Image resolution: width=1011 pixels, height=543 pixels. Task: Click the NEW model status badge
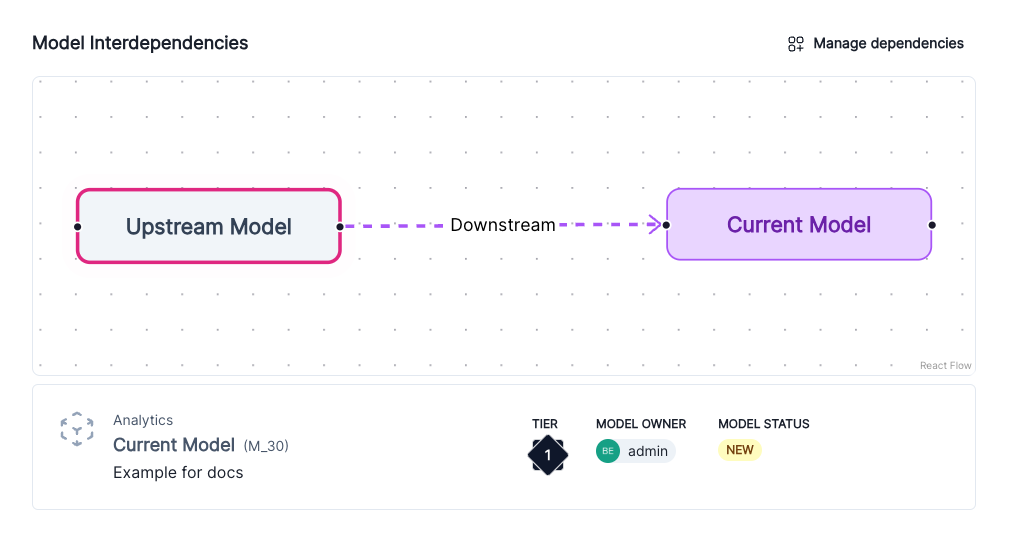point(740,450)
